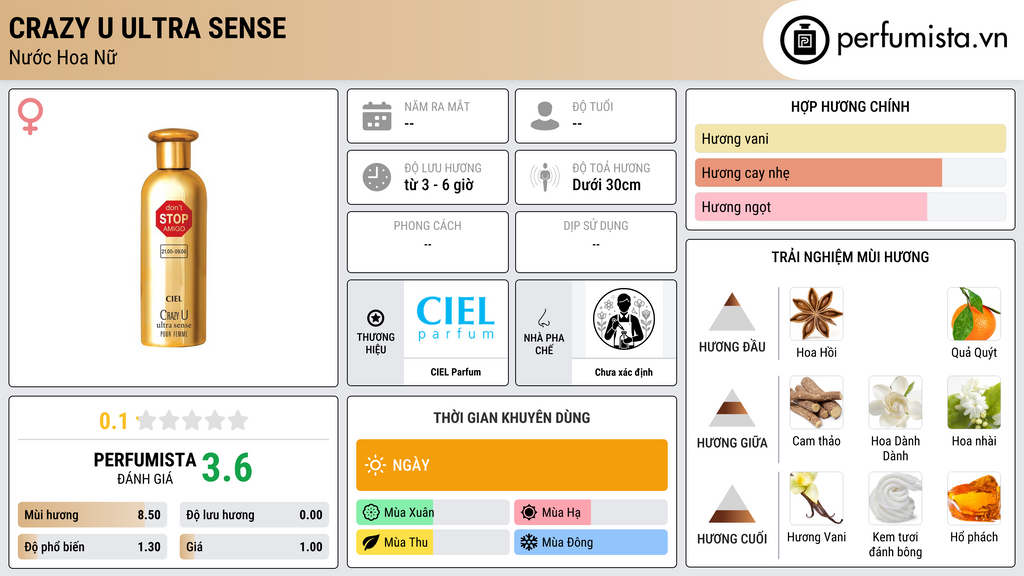Click the snowflake icon for Mùa Đông

point(528,542)
